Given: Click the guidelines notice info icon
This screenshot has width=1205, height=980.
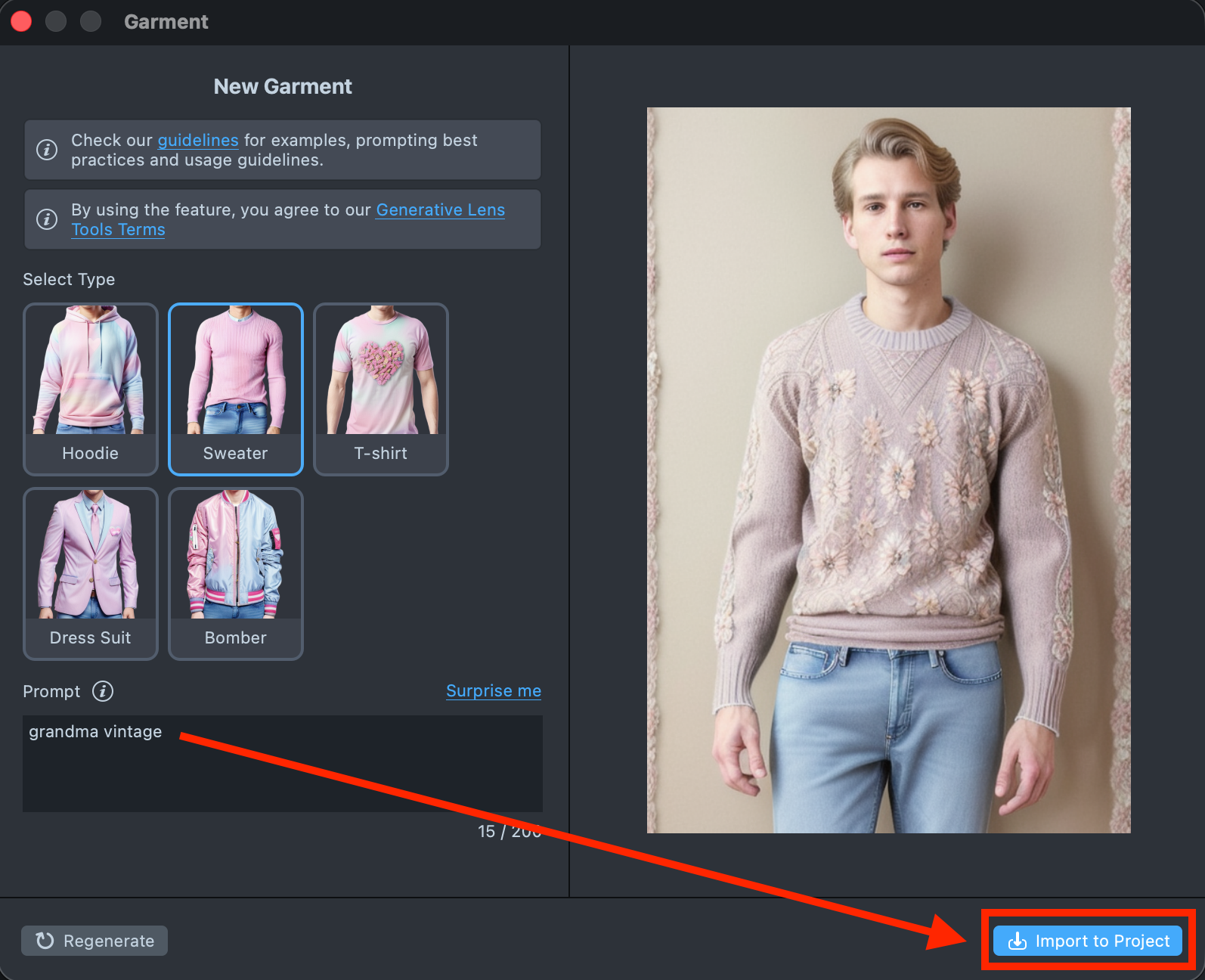Looking at the screenshot, I should tap(47, 150).
